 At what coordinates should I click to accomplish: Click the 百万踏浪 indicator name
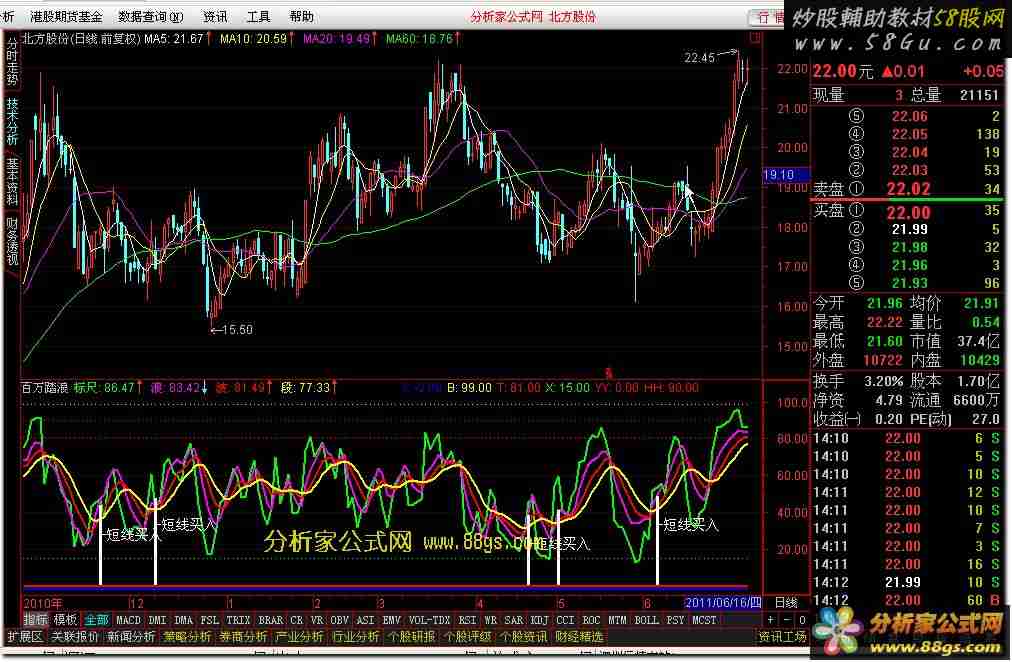pos(45,388)
